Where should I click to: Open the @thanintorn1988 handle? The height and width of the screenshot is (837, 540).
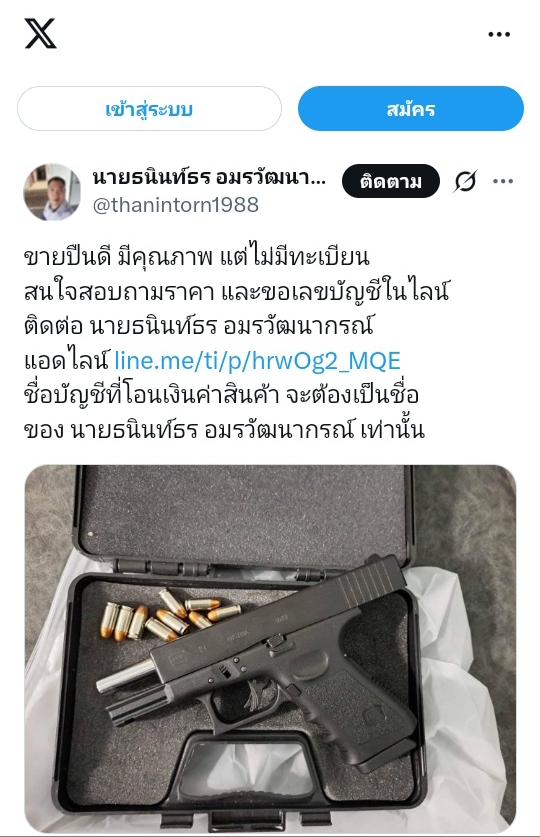click(176, 205)
